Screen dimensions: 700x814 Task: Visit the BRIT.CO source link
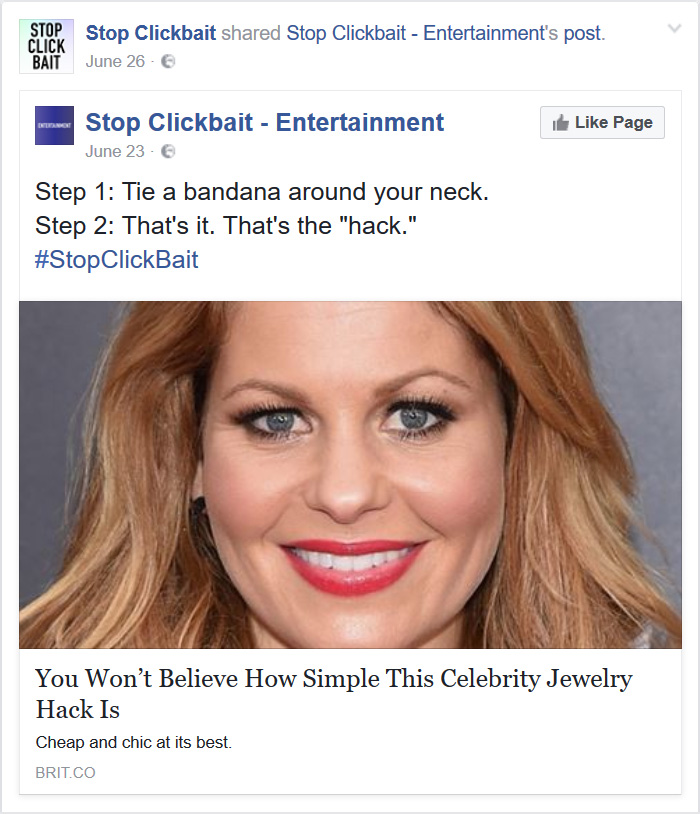65,772
